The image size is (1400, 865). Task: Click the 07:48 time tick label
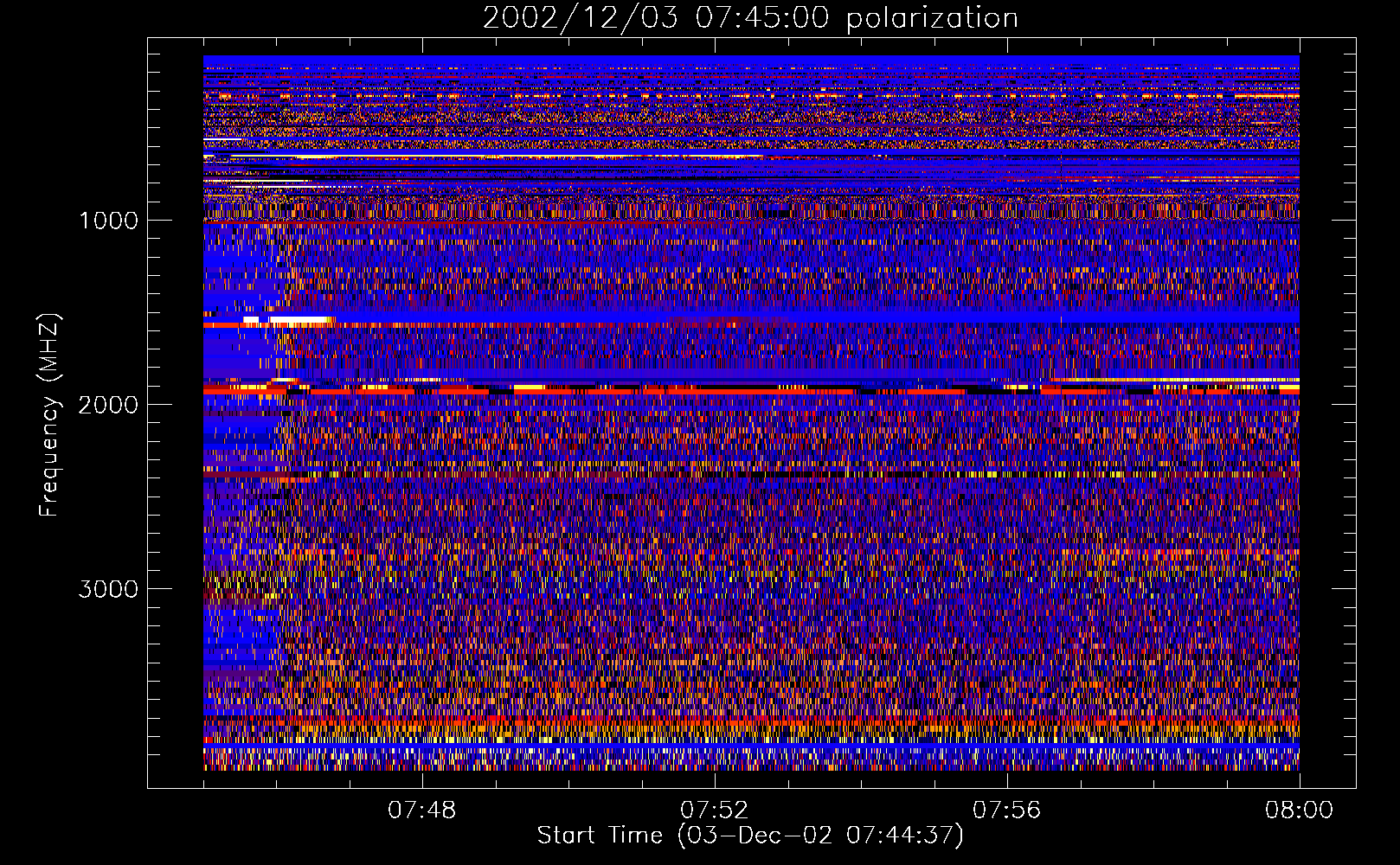[422, 811]
